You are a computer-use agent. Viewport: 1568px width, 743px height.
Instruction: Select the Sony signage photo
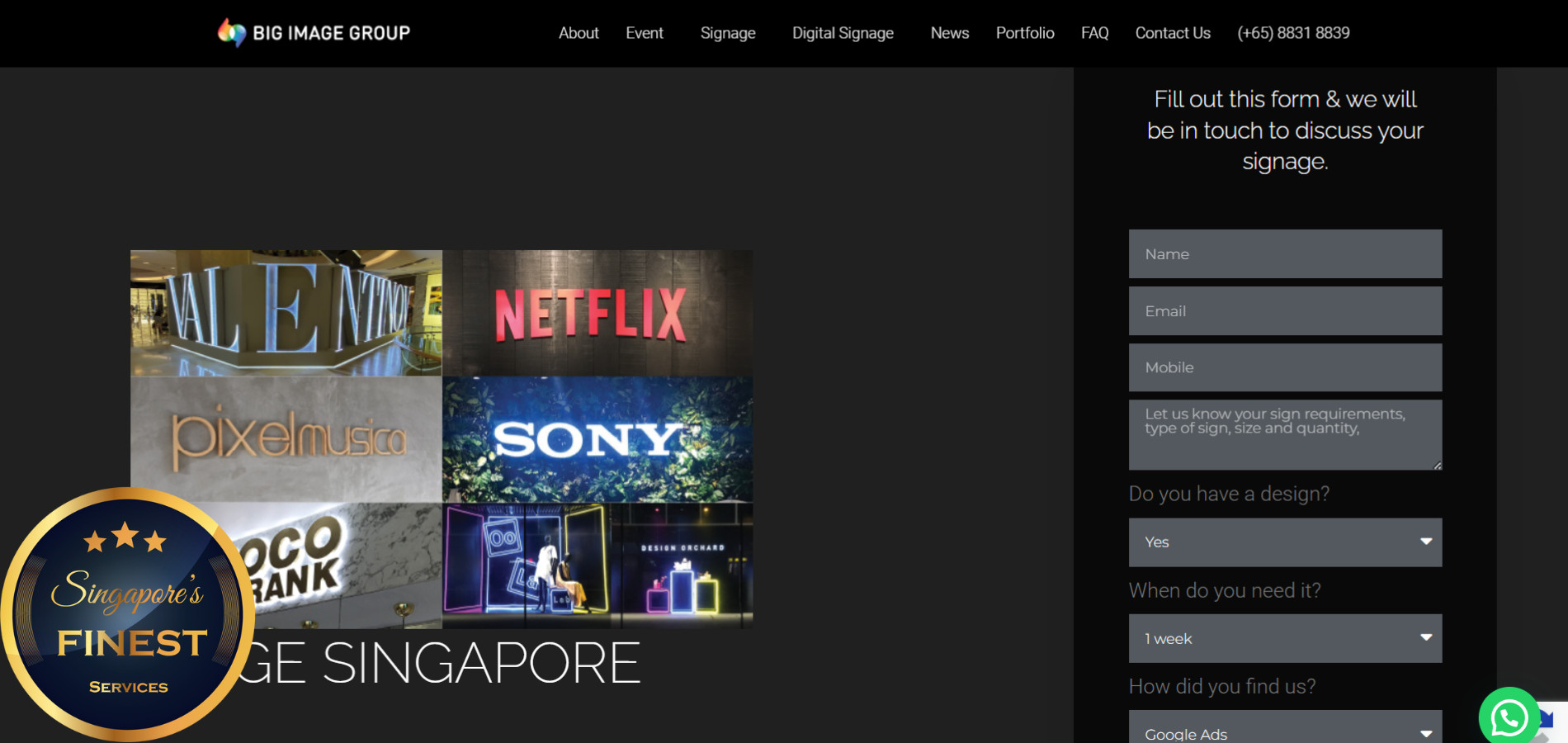(597, 439)
